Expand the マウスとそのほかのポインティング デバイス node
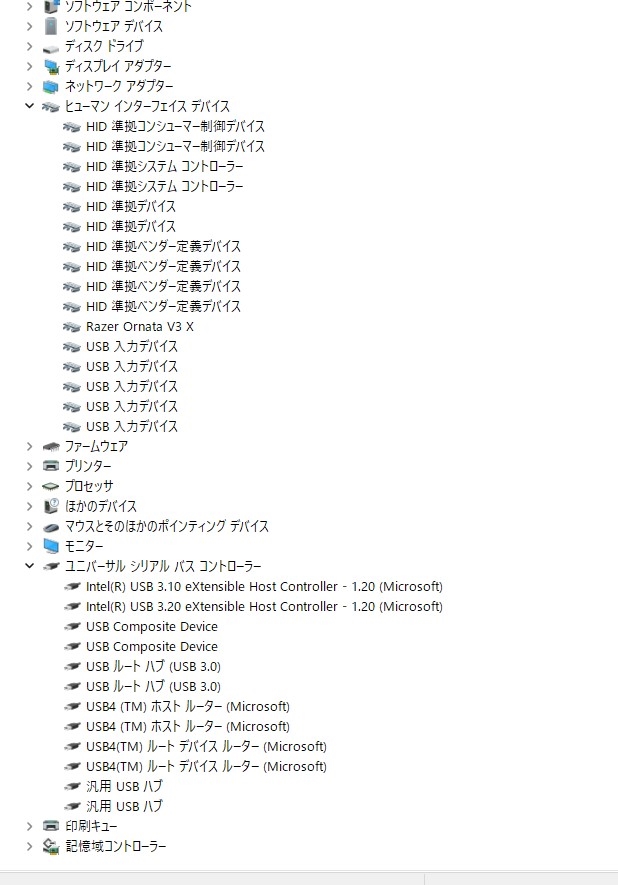Image resolution: width=618 pixels, height=885 pixels. pyautogui.click(x=29, y=526)
